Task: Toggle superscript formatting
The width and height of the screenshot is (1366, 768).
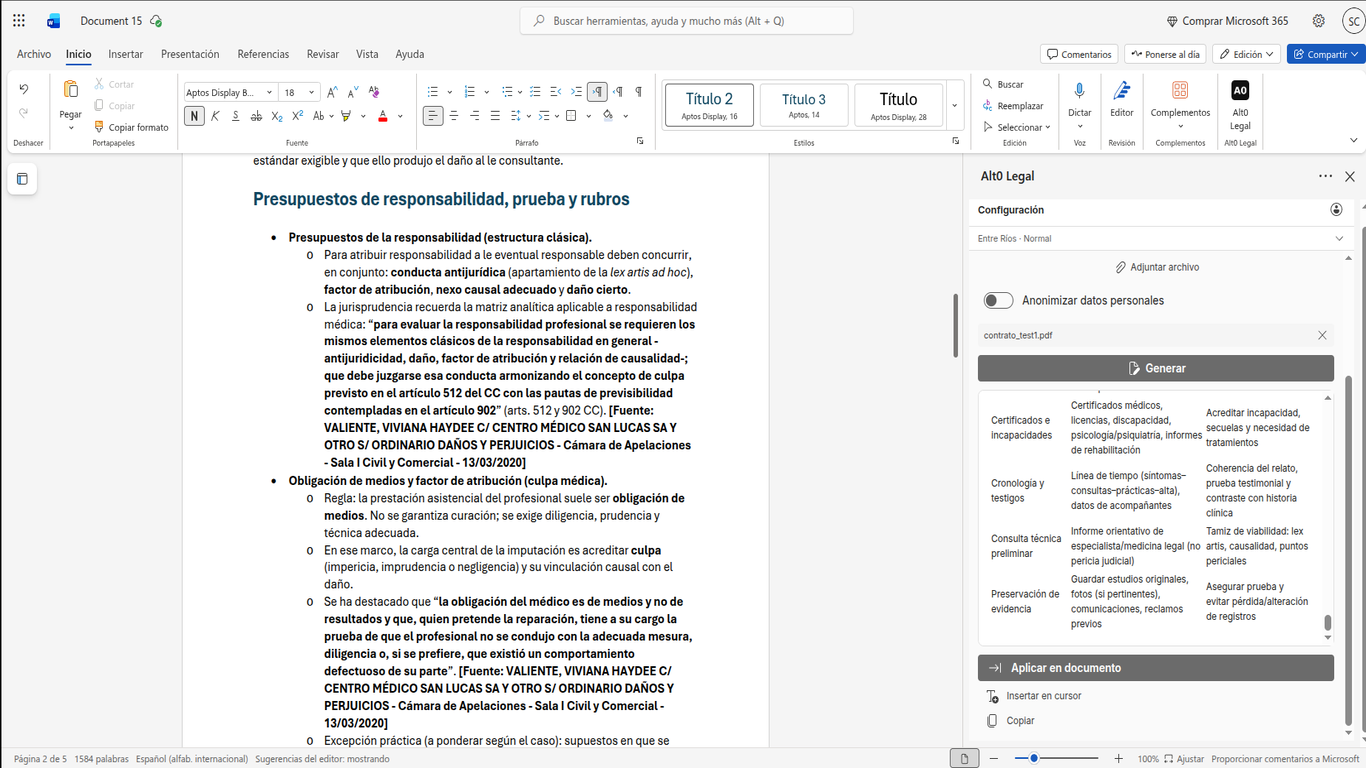Action: click(298, 115)
